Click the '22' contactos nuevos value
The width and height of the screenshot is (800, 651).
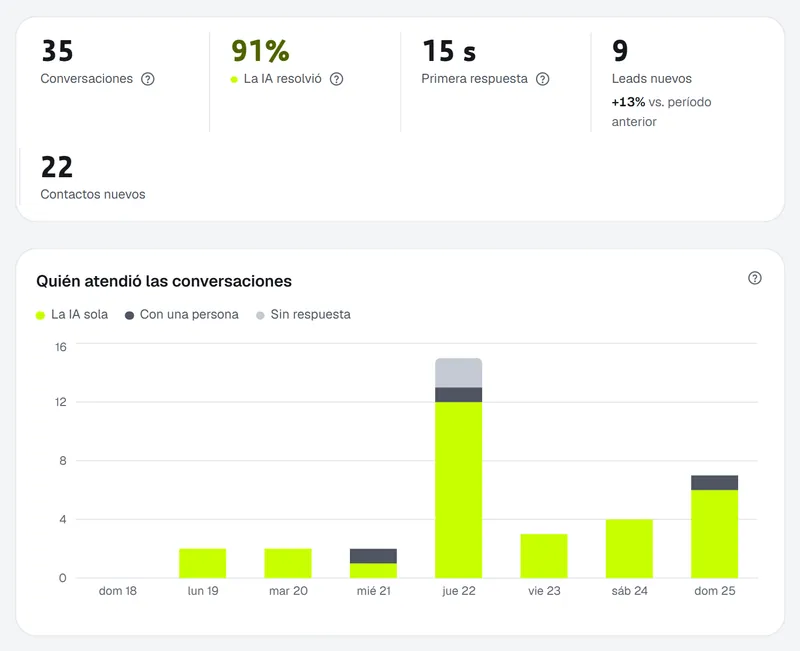tap(57, 167)
